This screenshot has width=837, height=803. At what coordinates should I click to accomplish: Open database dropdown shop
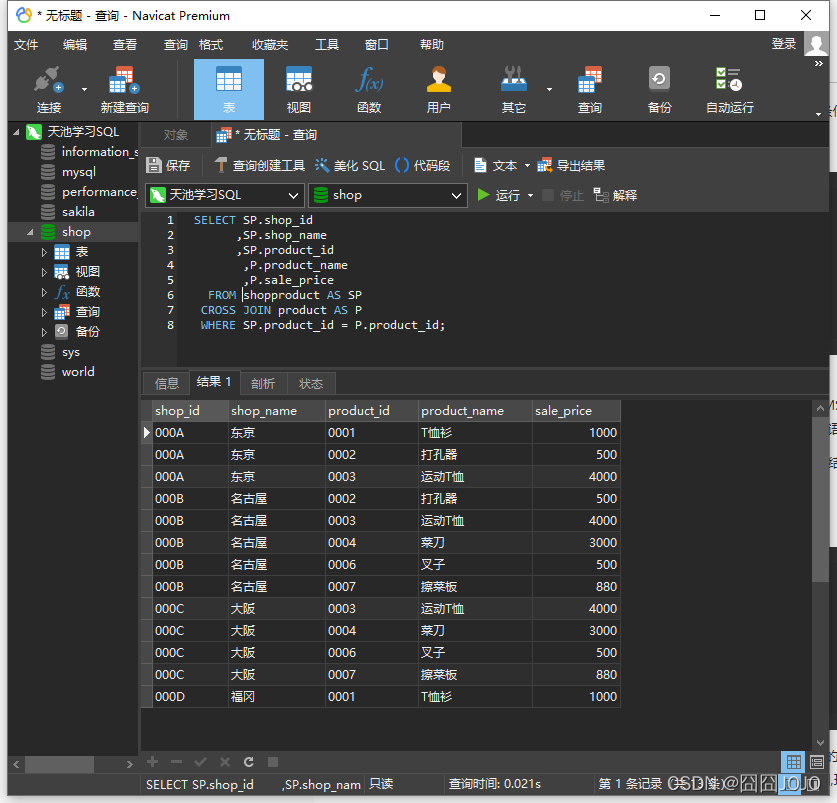click(x=388, y=195)
